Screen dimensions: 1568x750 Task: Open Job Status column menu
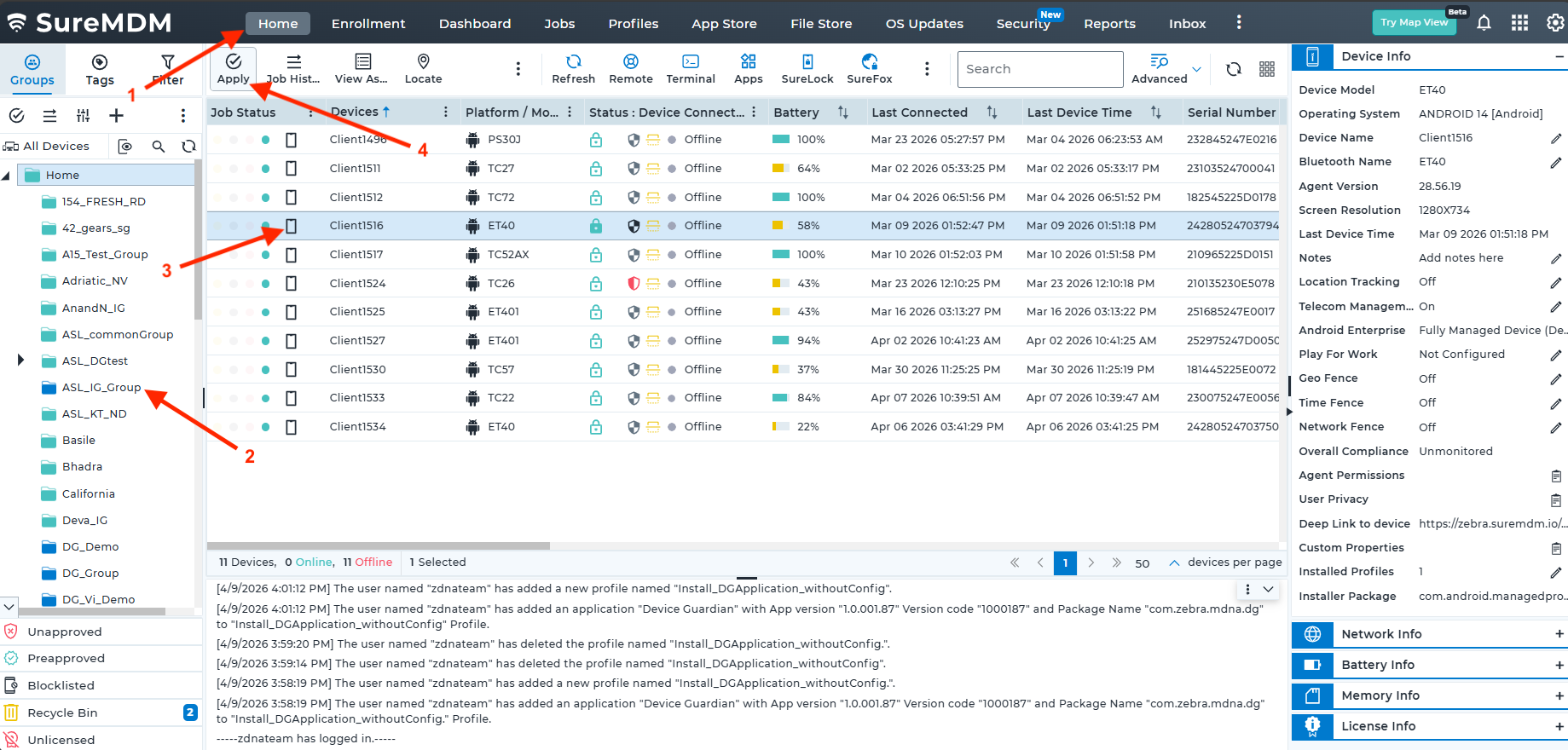coord(310,112)
